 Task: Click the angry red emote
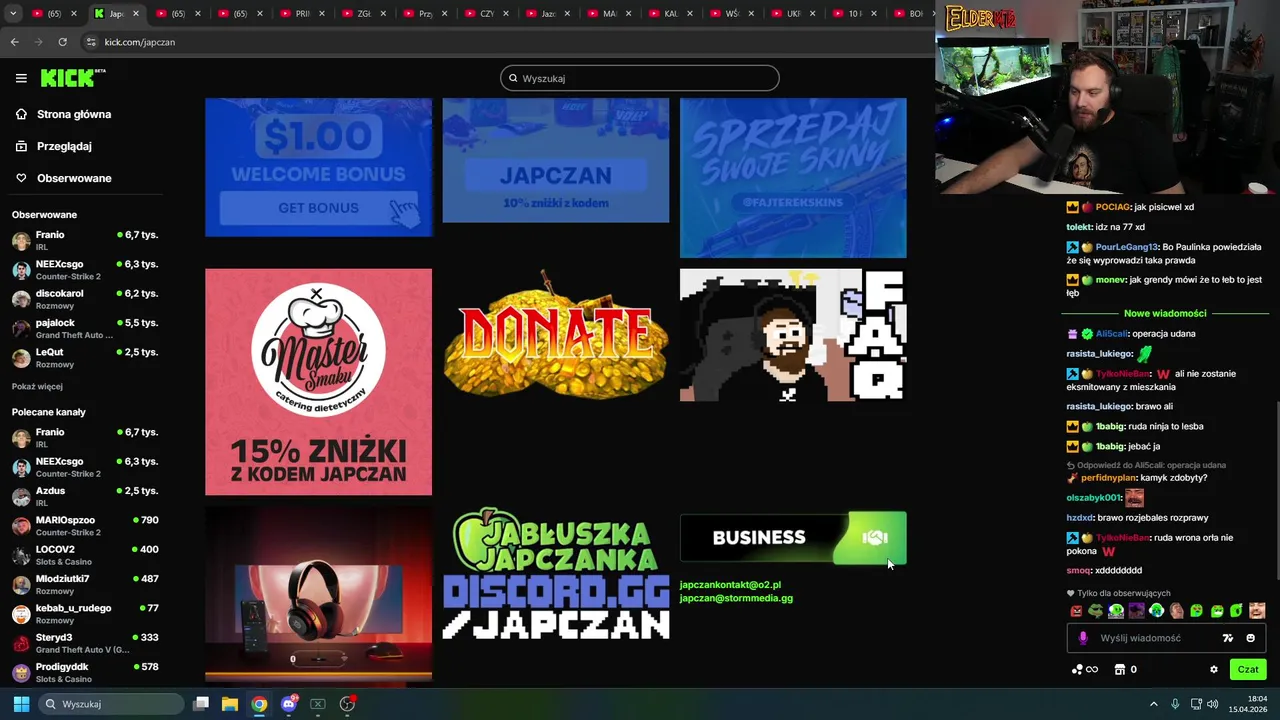coord(1076,611)
